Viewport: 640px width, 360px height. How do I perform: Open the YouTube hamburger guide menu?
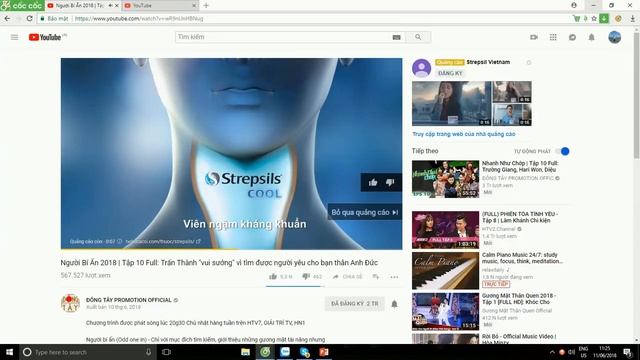(x=14, y=37)
